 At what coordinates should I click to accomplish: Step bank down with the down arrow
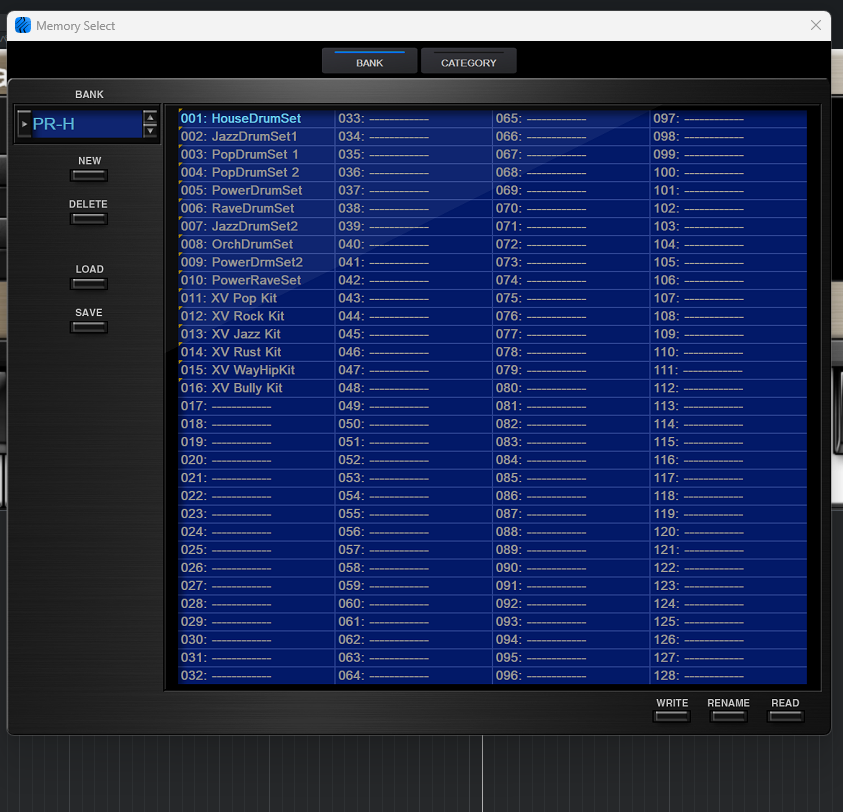150,131
